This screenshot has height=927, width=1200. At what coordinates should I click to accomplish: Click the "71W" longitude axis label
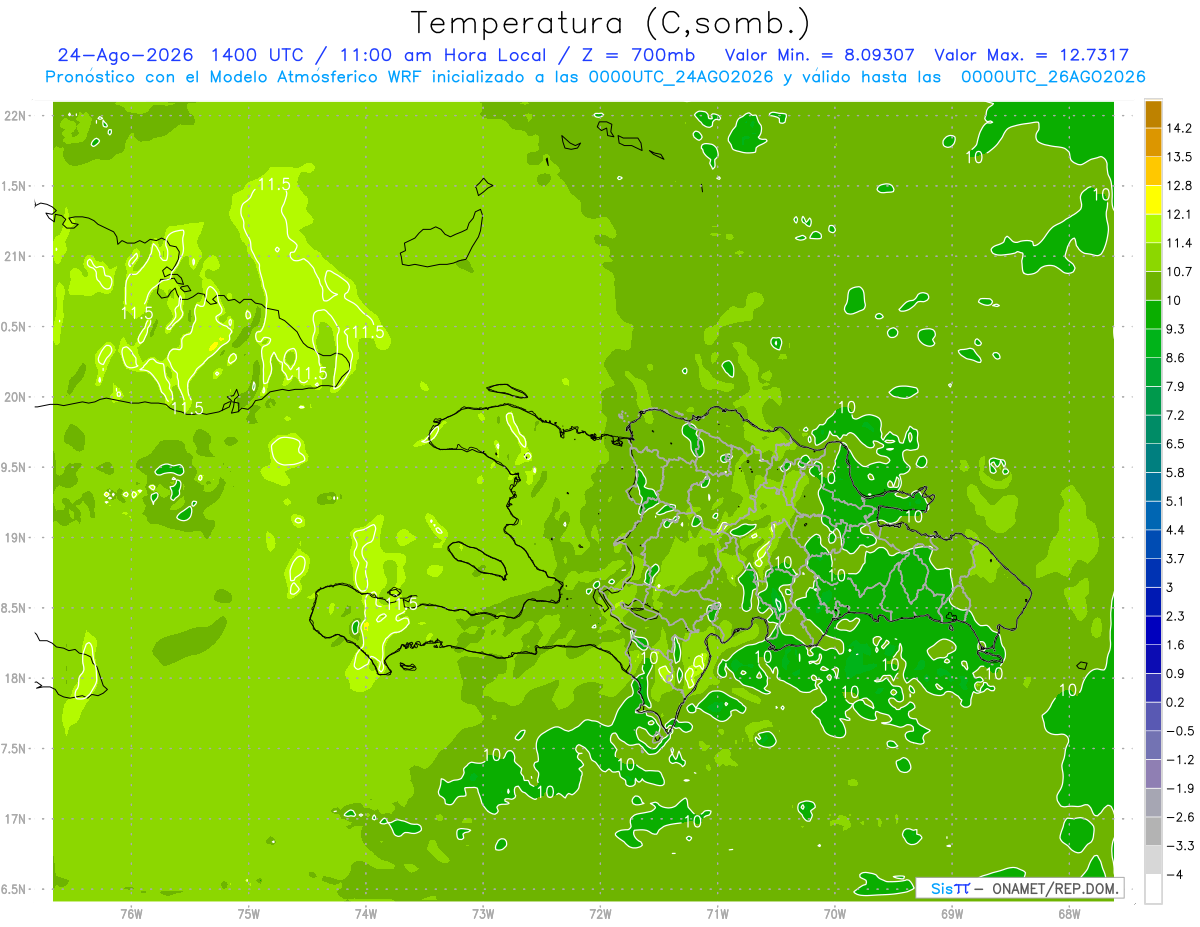pos(717,914)
